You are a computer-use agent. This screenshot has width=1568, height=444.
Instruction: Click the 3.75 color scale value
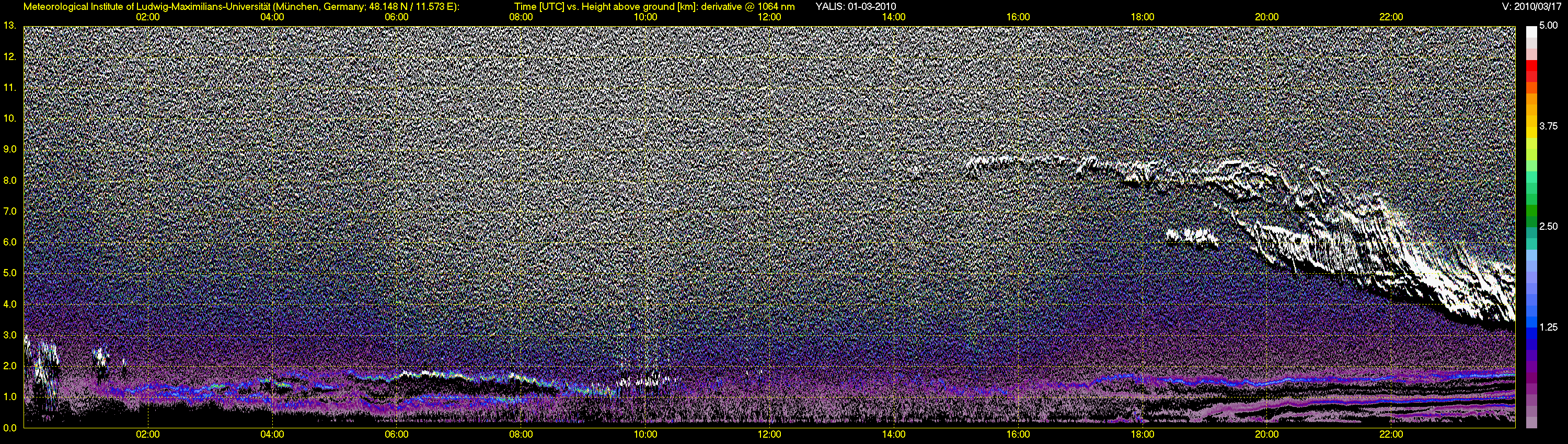(x=1549, y=126)
